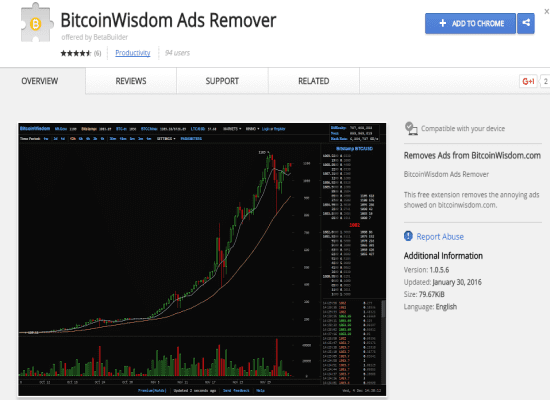Click 'offered by BetaBuilder' text
550x400 pixels.
pos(94,37)
